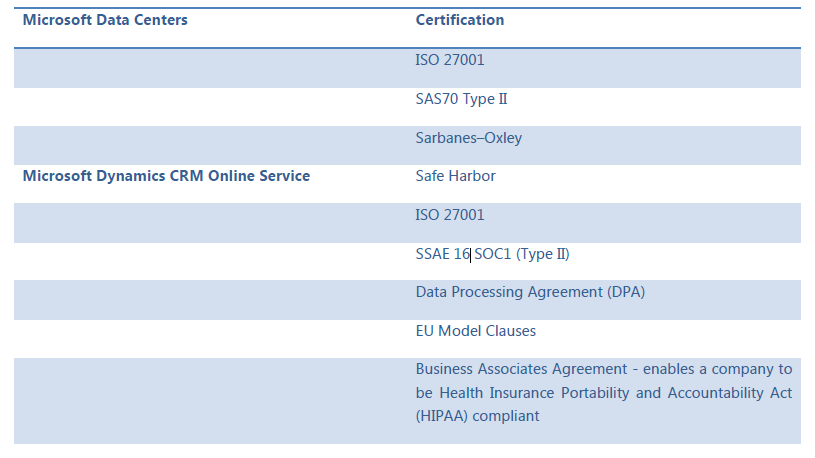Click the (HIPAA) compliant text
The image size is (815, 458).
point(477,416)
